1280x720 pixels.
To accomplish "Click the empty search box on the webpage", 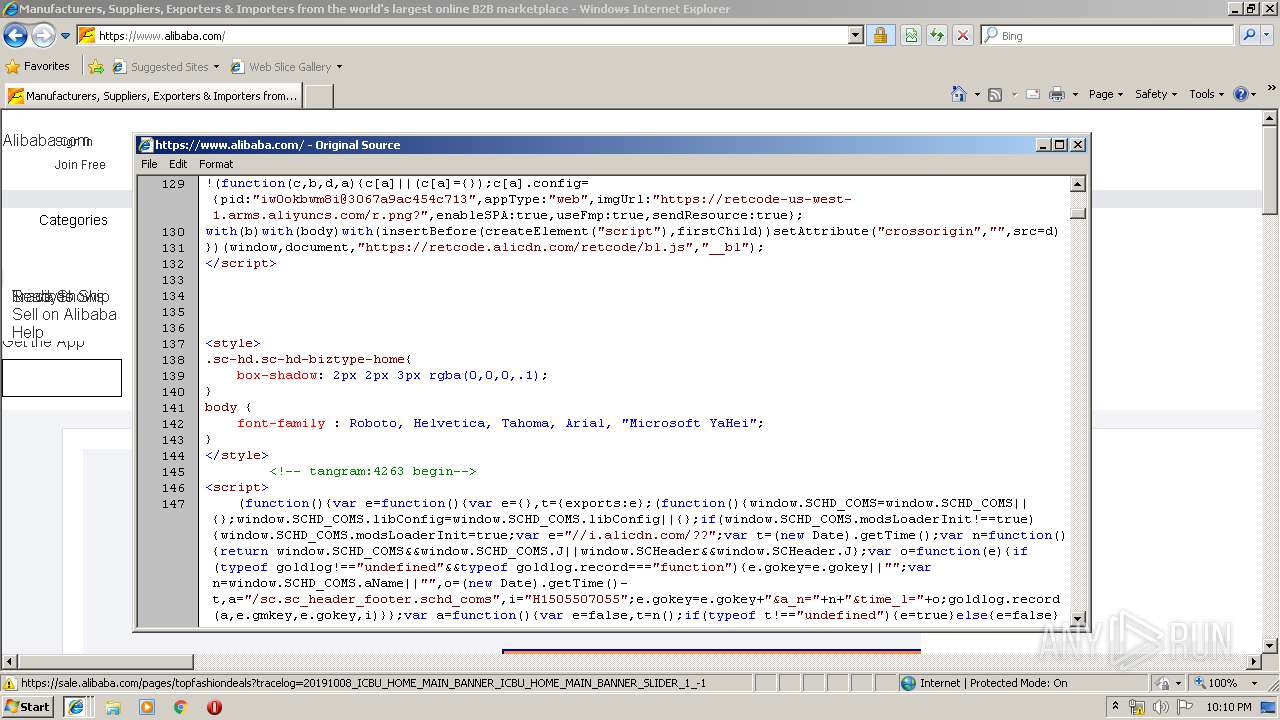I will pyautogui.click(x=62, y=378).
